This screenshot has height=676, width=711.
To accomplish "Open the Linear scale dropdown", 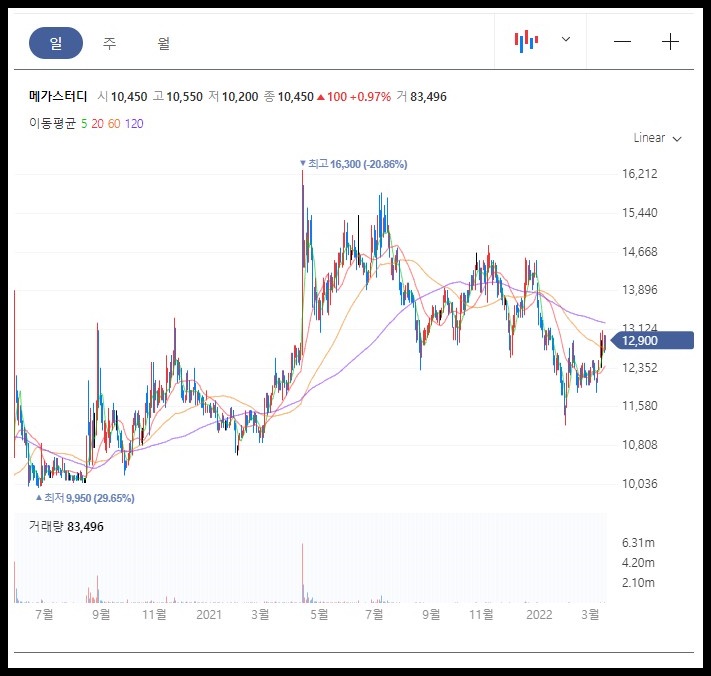I will pos(657,138).
